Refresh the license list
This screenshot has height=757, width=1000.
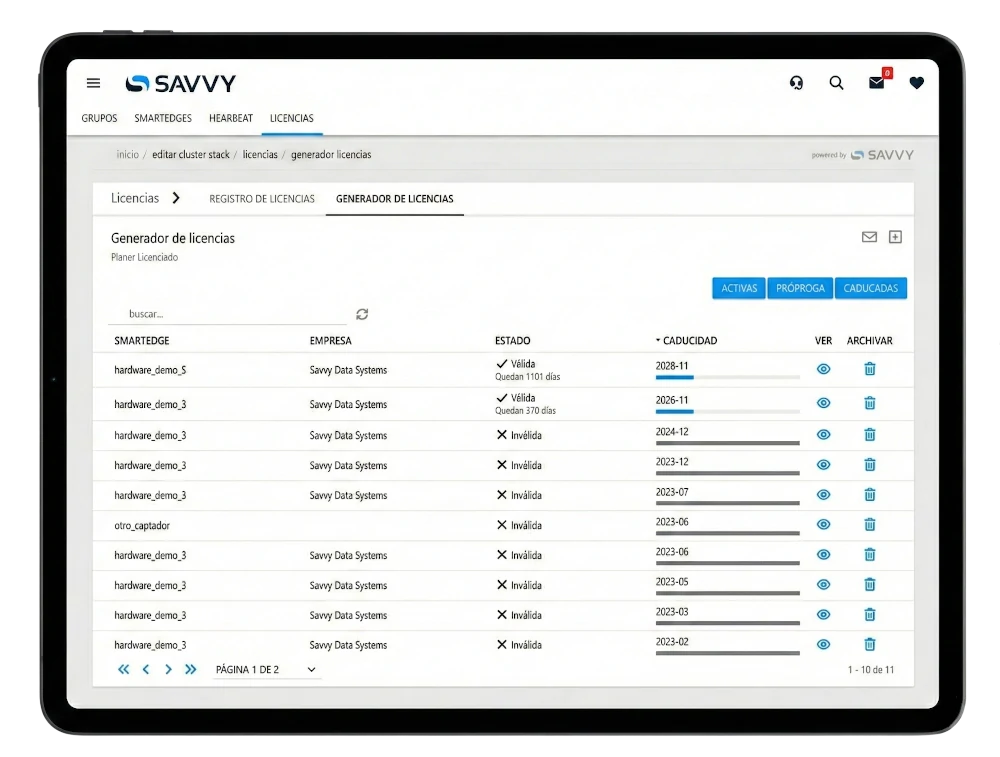click(x=362, y=314)
